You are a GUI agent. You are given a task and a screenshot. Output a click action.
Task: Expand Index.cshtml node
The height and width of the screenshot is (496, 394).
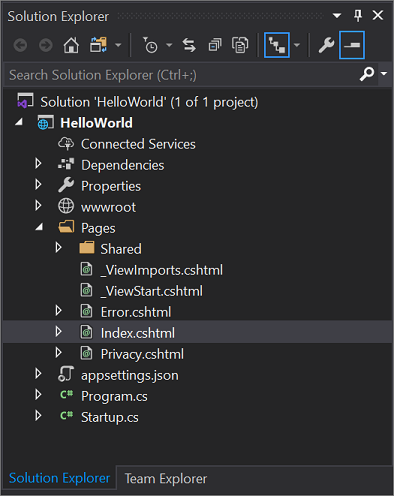tap(59, 331)
